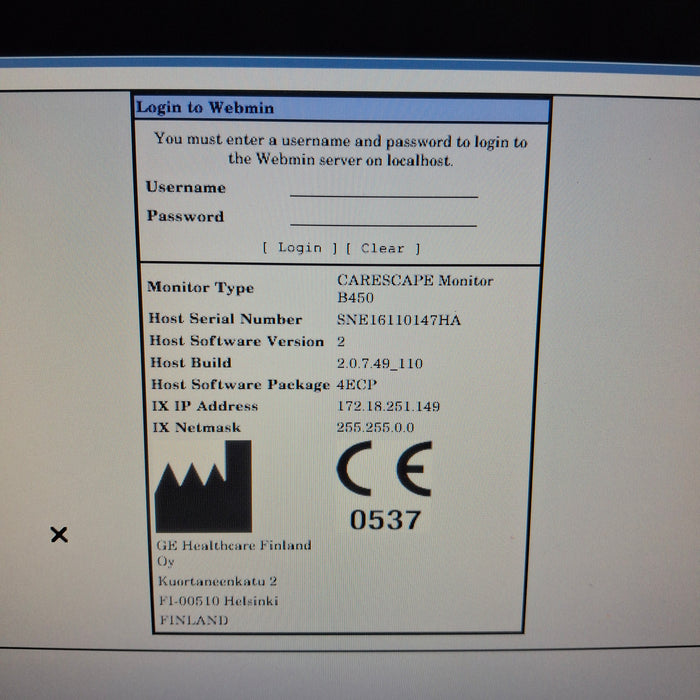Click the Username label
700x700 pixels.
pyautogui.click(x=186, y=187)
